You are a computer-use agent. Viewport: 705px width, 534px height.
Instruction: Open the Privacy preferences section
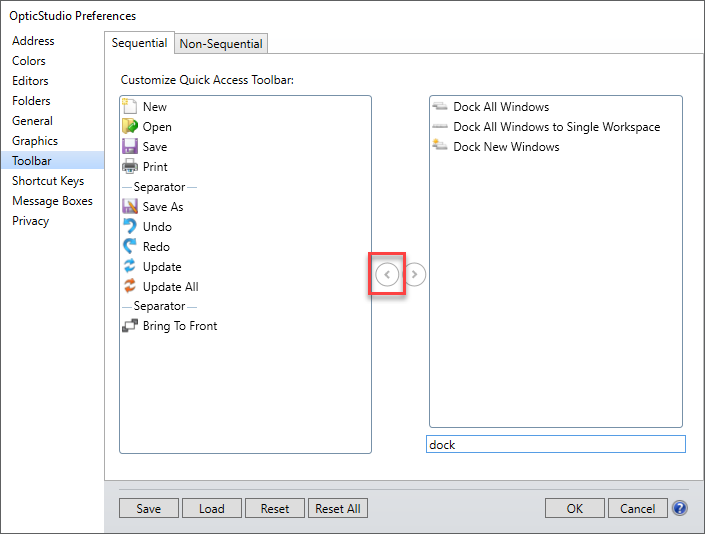coord(31,221)
